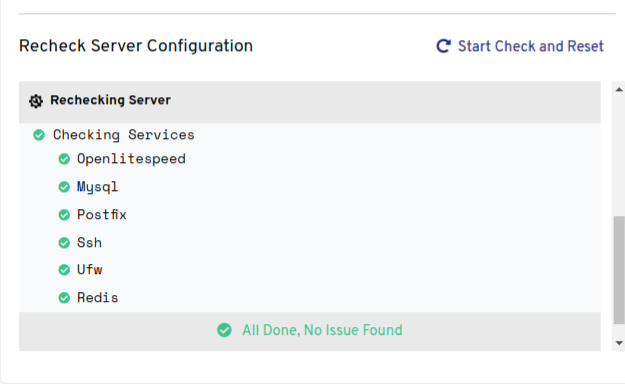Image resolution: width=625 pixels, height=384 pixels.
Task: Select the Ufw service name
Action: point(90,270)
